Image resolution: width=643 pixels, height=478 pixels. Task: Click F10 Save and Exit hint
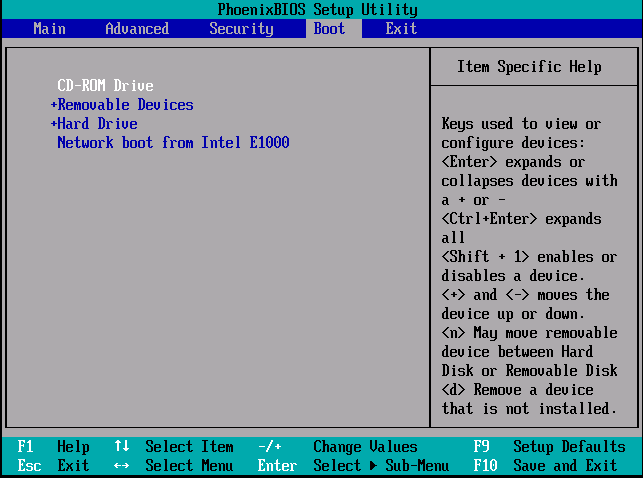pyautogui.click(x=545, y=465)
